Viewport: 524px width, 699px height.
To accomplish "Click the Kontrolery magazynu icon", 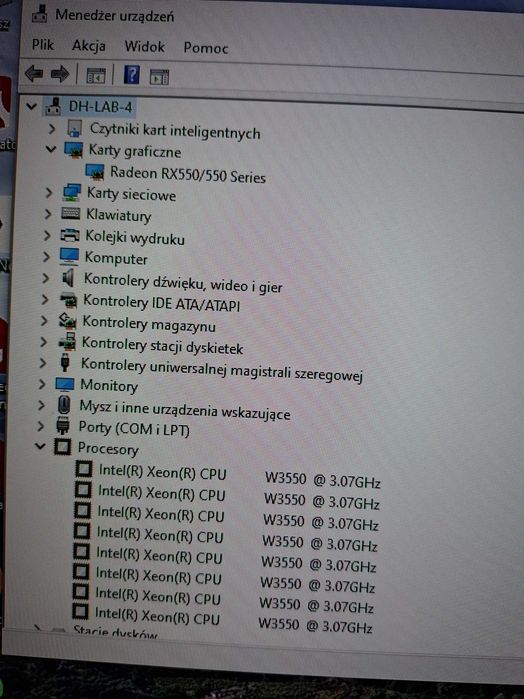I will click(67, 321).
